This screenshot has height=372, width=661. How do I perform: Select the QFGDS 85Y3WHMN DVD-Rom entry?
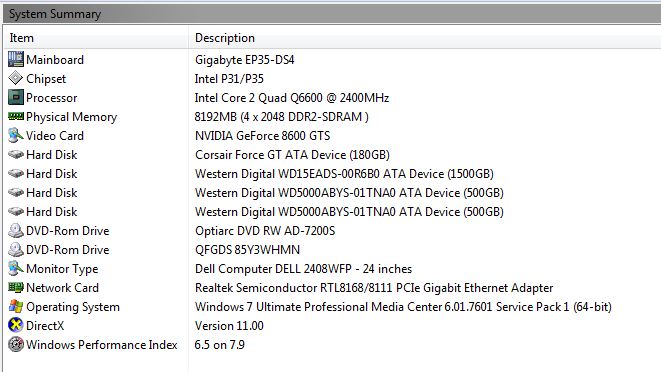[x=247, y=250]
